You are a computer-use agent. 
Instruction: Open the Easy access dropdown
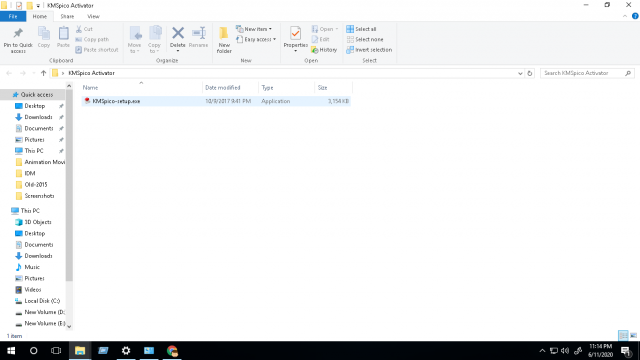coord(256,40)
